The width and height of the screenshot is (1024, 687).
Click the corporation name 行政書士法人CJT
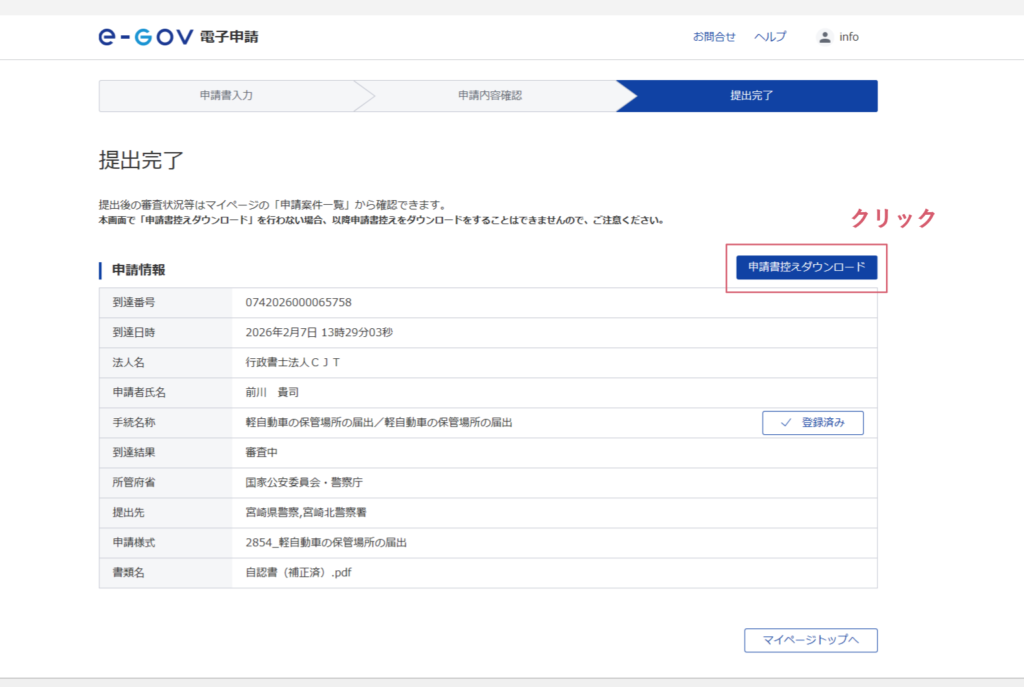292,363
